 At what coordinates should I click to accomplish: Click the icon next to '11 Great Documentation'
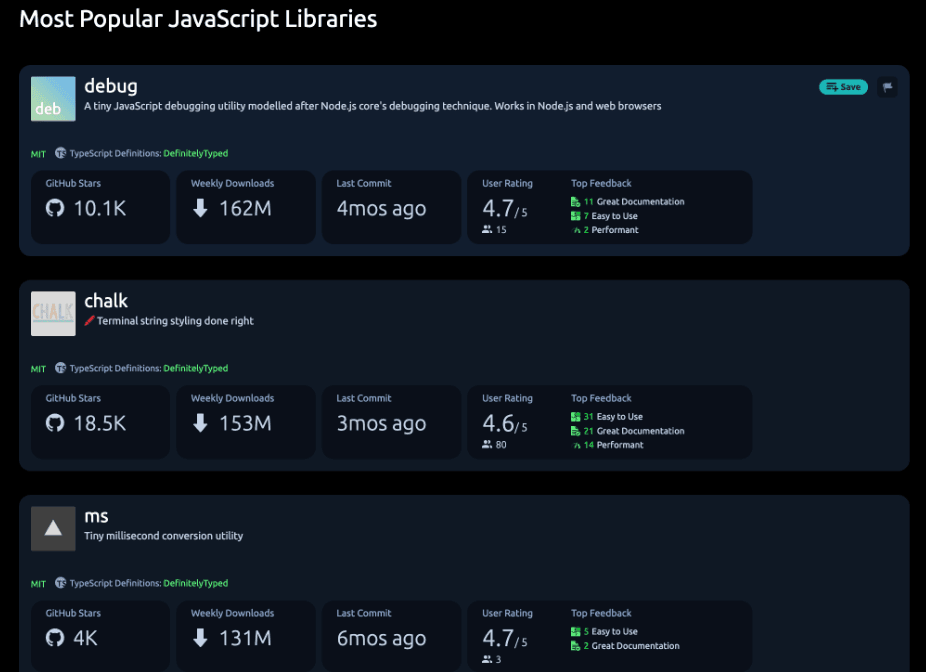pyautogui.click(x=575, y=202)
